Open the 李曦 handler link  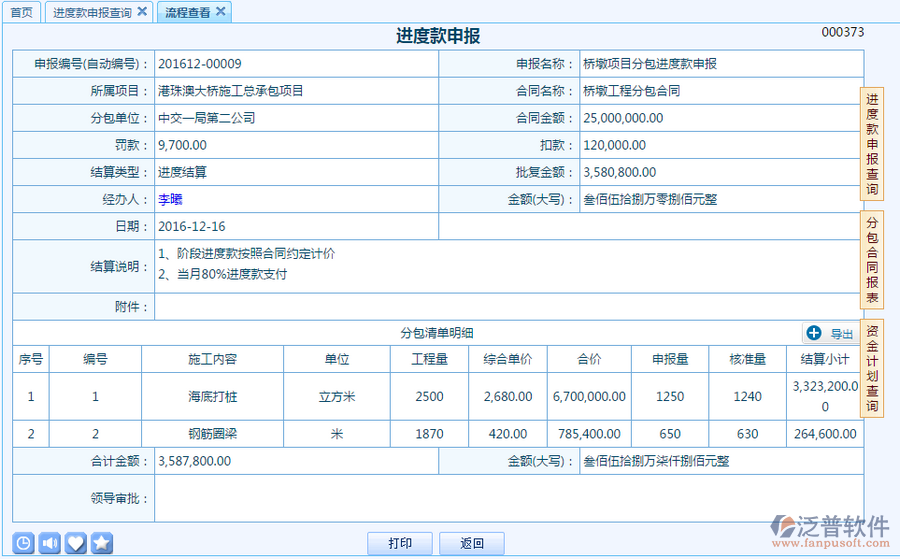pyautogui.click(x=170, y=199)
